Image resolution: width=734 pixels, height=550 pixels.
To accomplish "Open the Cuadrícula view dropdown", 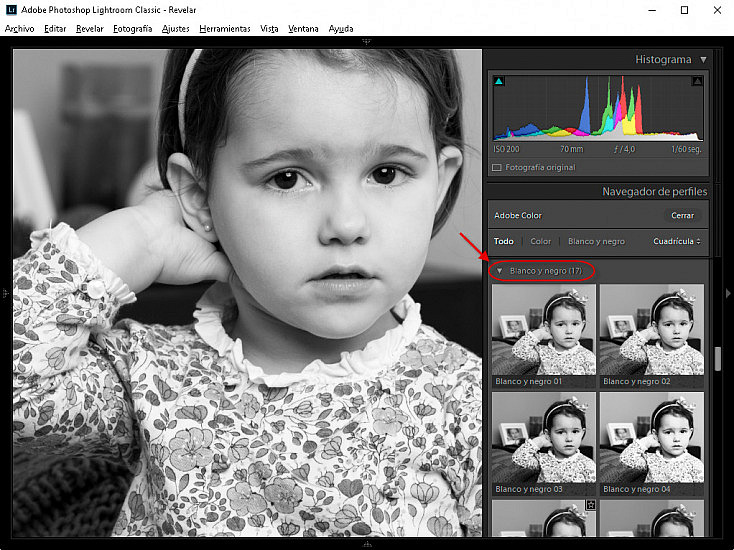I will pos(677,241).
